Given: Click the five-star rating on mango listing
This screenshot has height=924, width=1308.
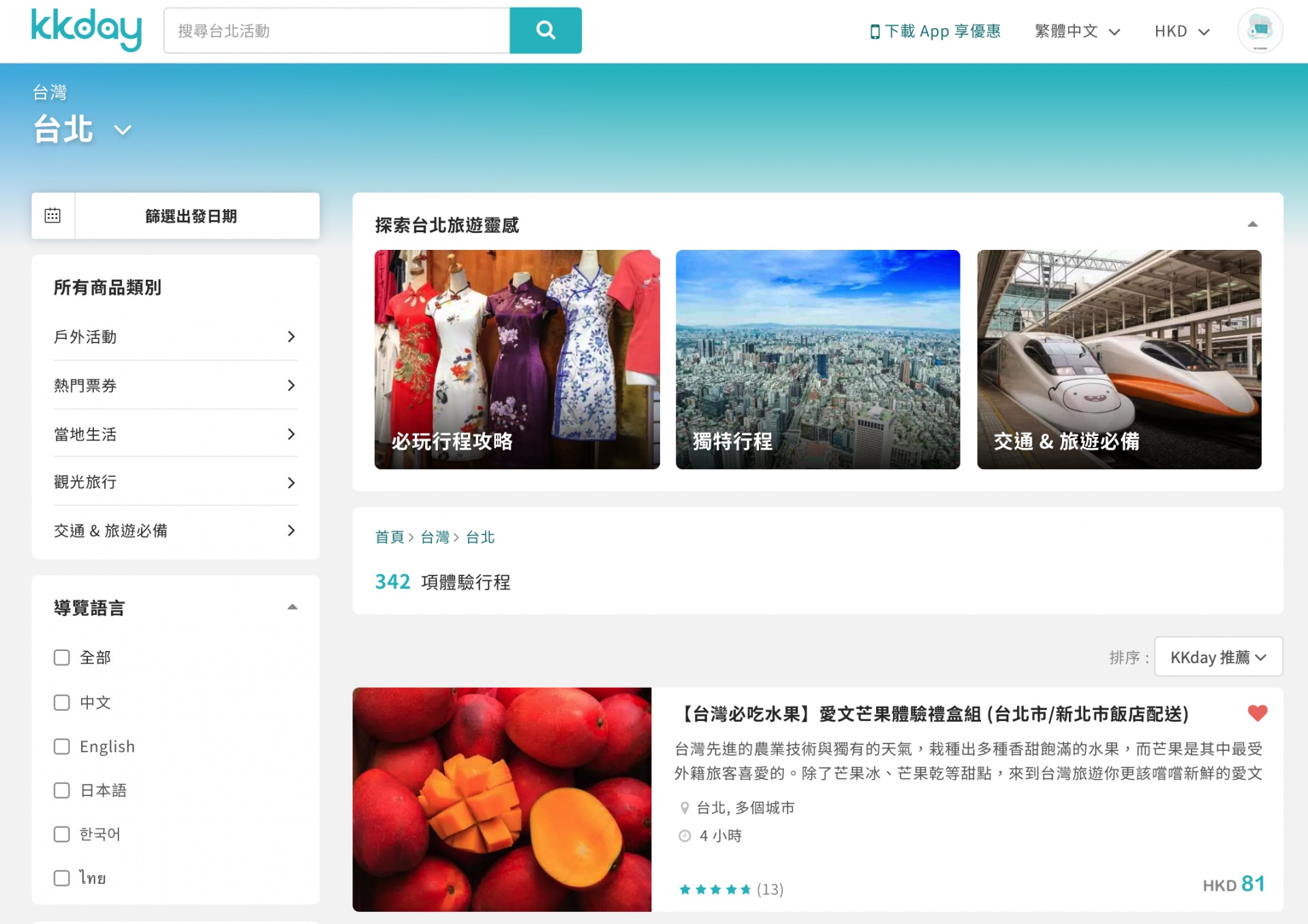Looking at the screenshot, I should pyautogui.click(x=715, y=889).
